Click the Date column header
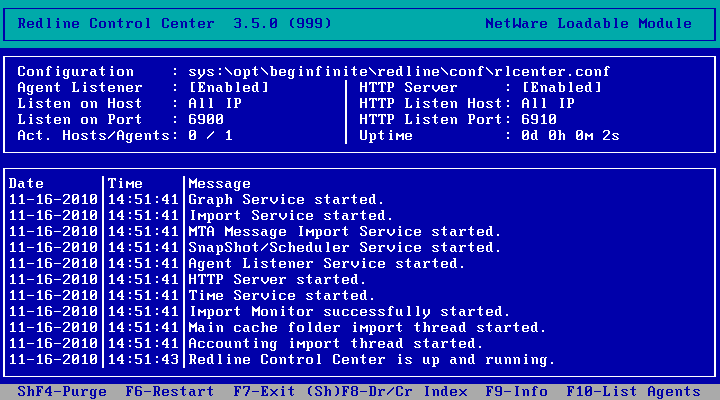720x400 pixels. [x=26, y=184]
